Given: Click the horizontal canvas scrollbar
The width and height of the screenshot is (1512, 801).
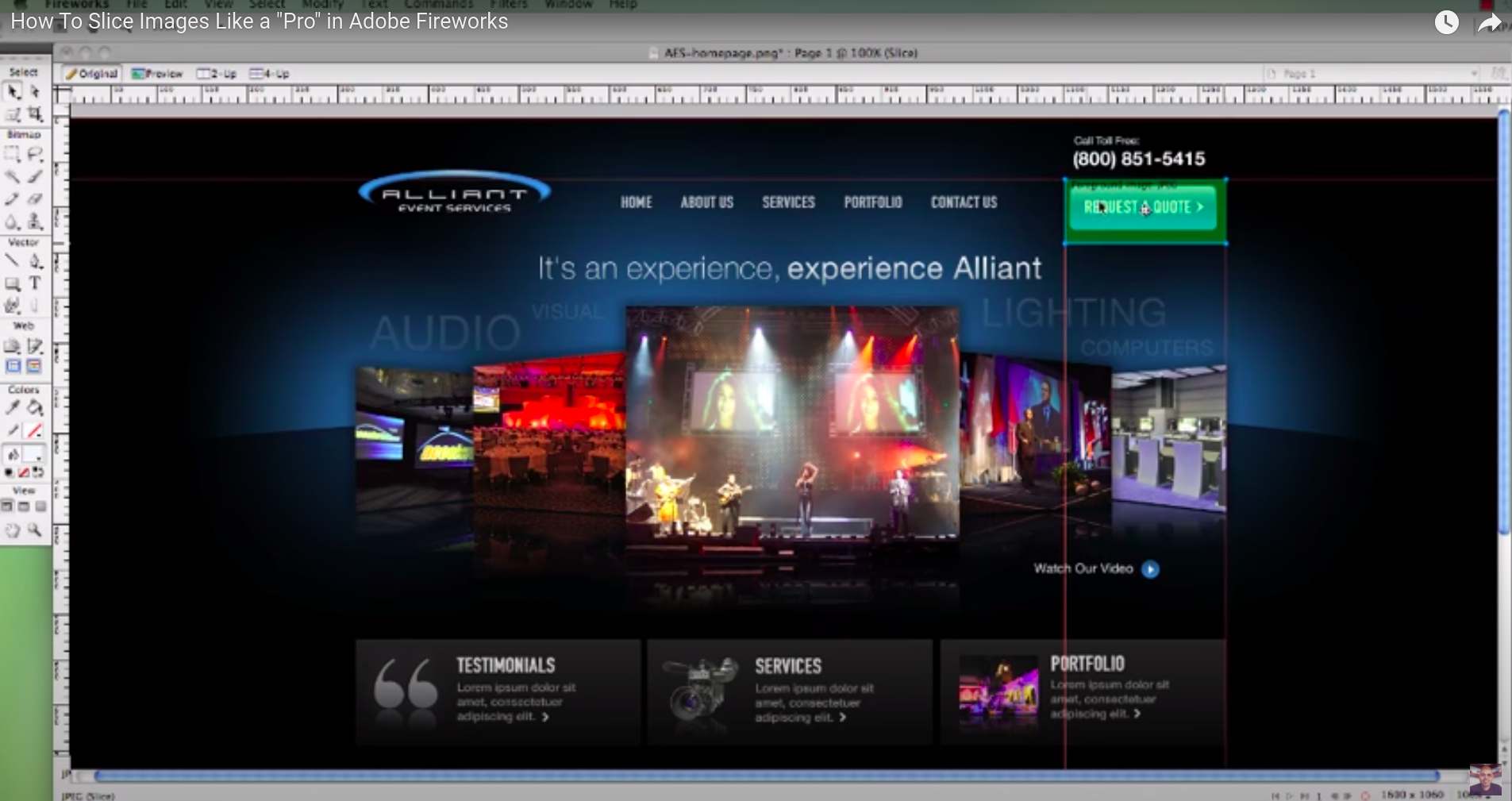Looking at the screenshot, I should (766, 776).
